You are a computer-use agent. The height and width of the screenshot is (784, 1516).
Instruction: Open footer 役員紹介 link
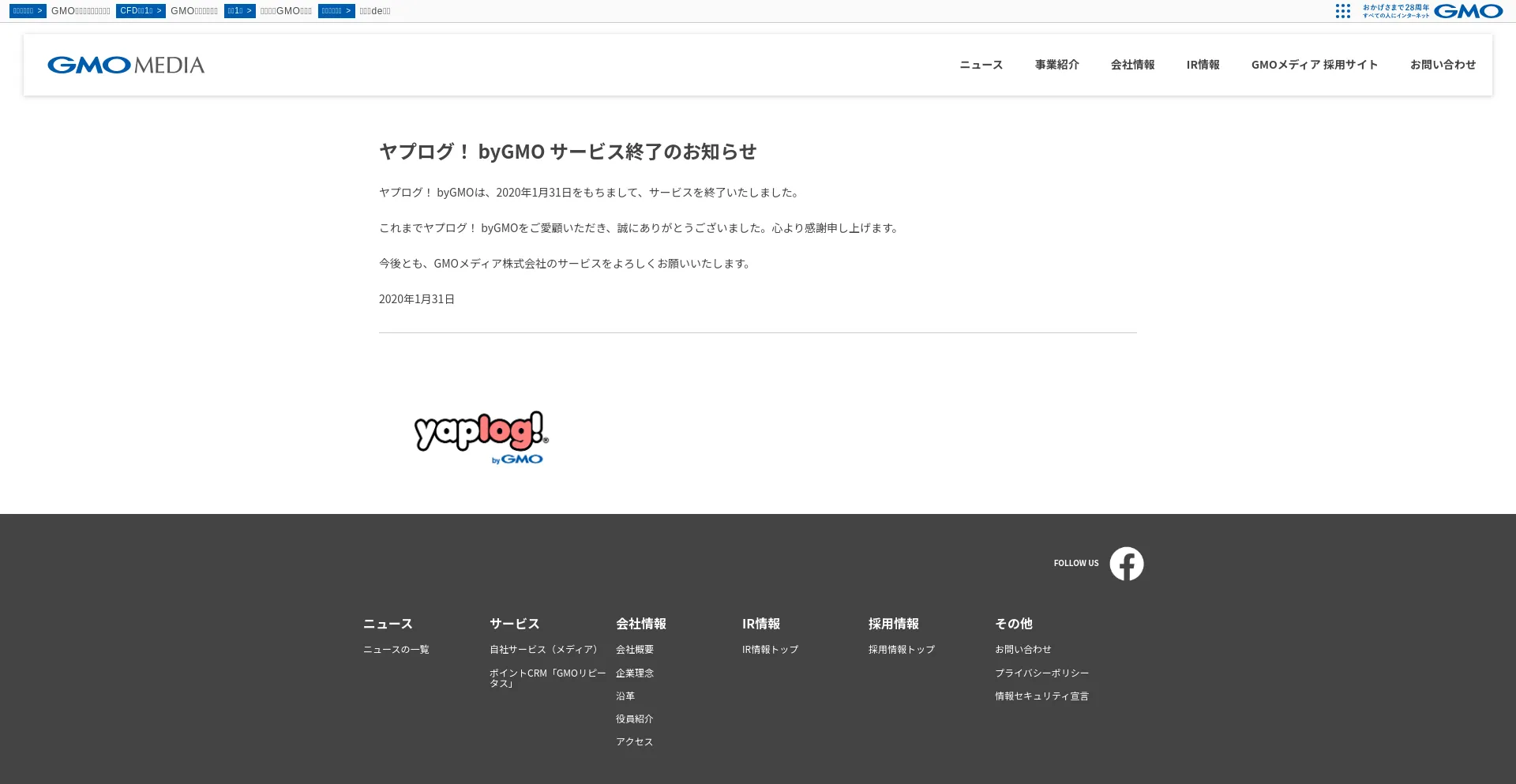[x=635, y=719]
